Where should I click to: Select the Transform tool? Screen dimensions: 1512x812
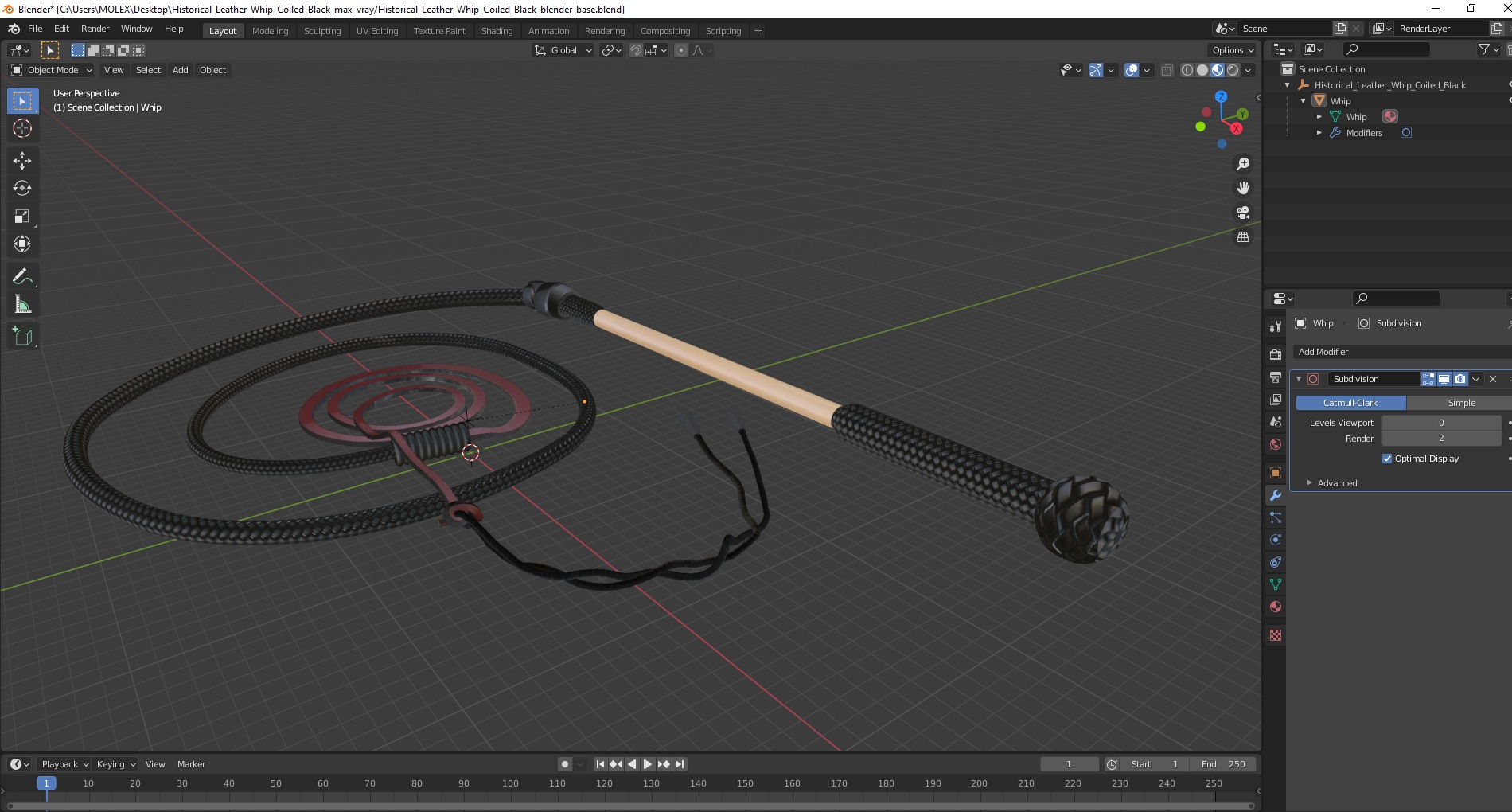click(x=22, y=244)
